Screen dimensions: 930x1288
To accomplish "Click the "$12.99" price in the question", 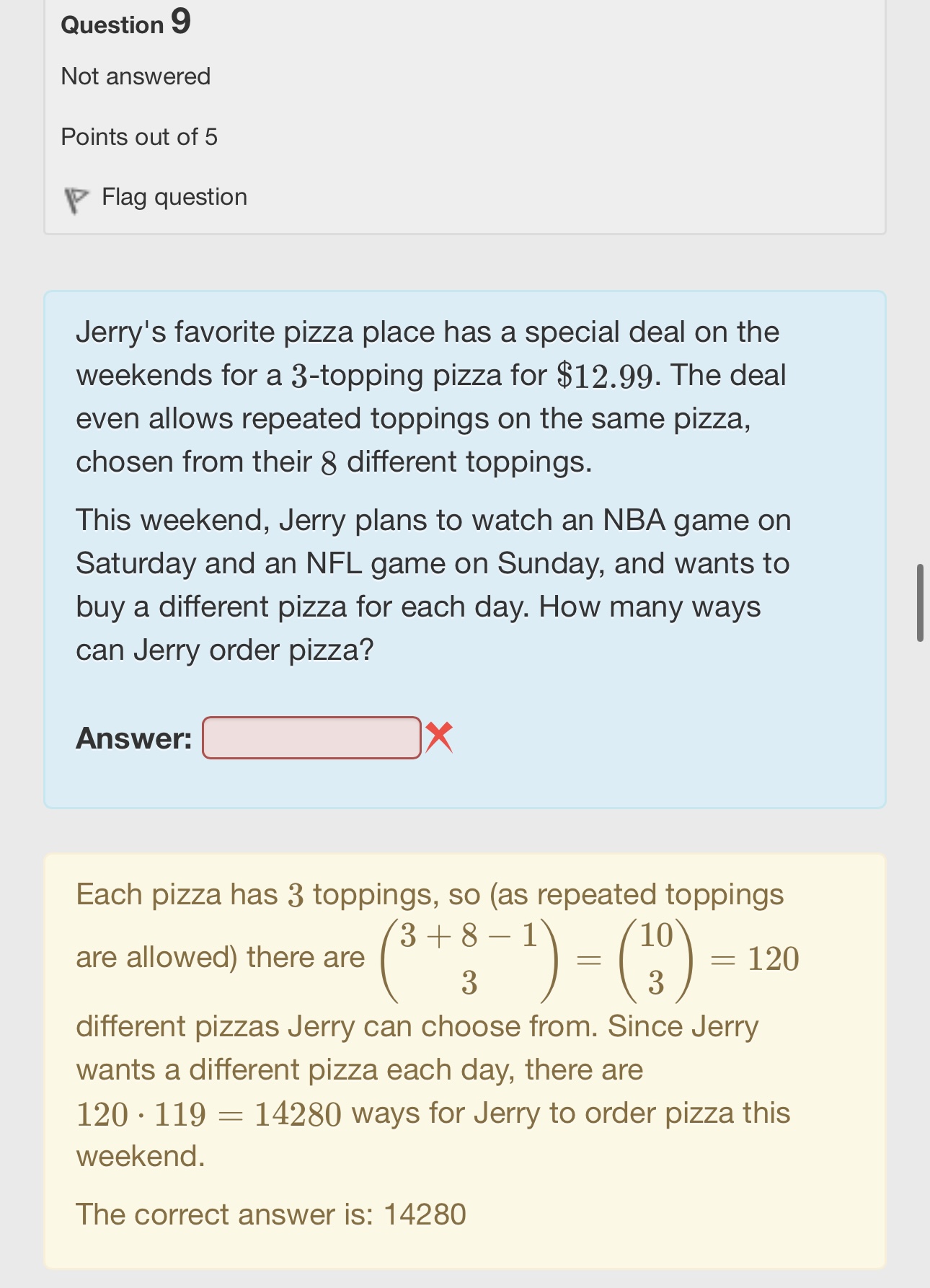I will point(605,376).
